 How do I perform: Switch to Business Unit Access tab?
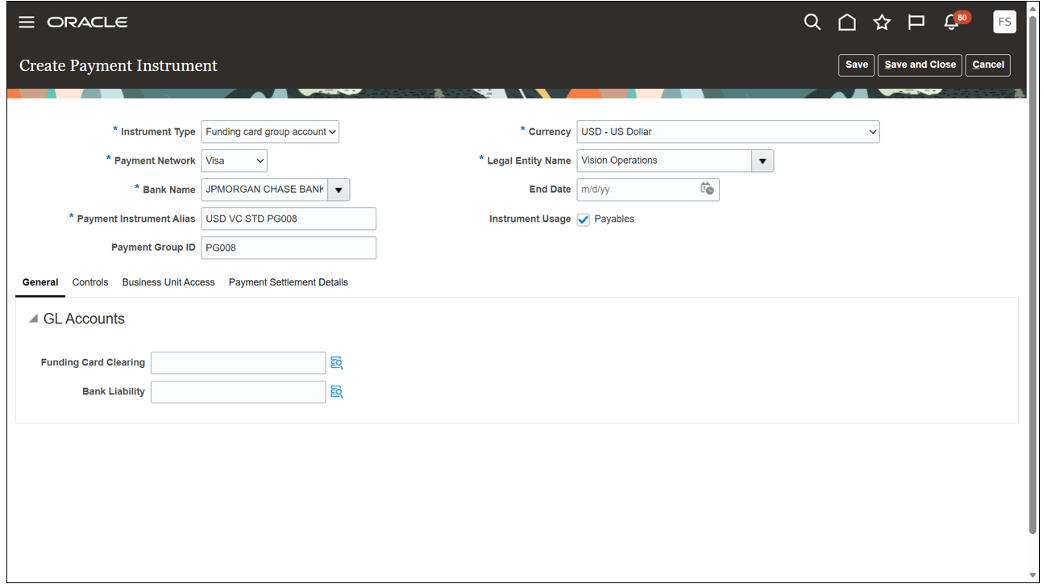coord(168,282)
